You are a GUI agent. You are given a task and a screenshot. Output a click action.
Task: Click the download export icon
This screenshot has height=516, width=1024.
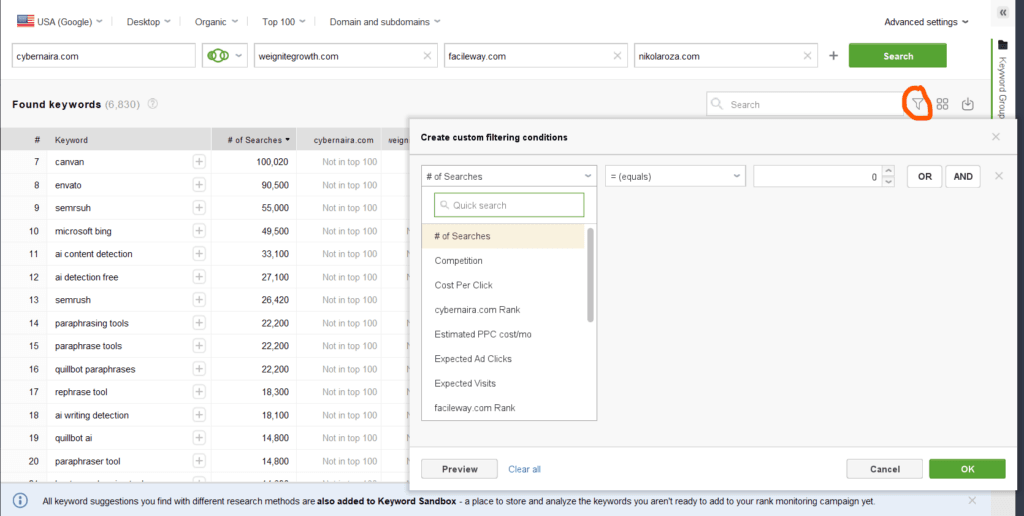pos(967,104)
